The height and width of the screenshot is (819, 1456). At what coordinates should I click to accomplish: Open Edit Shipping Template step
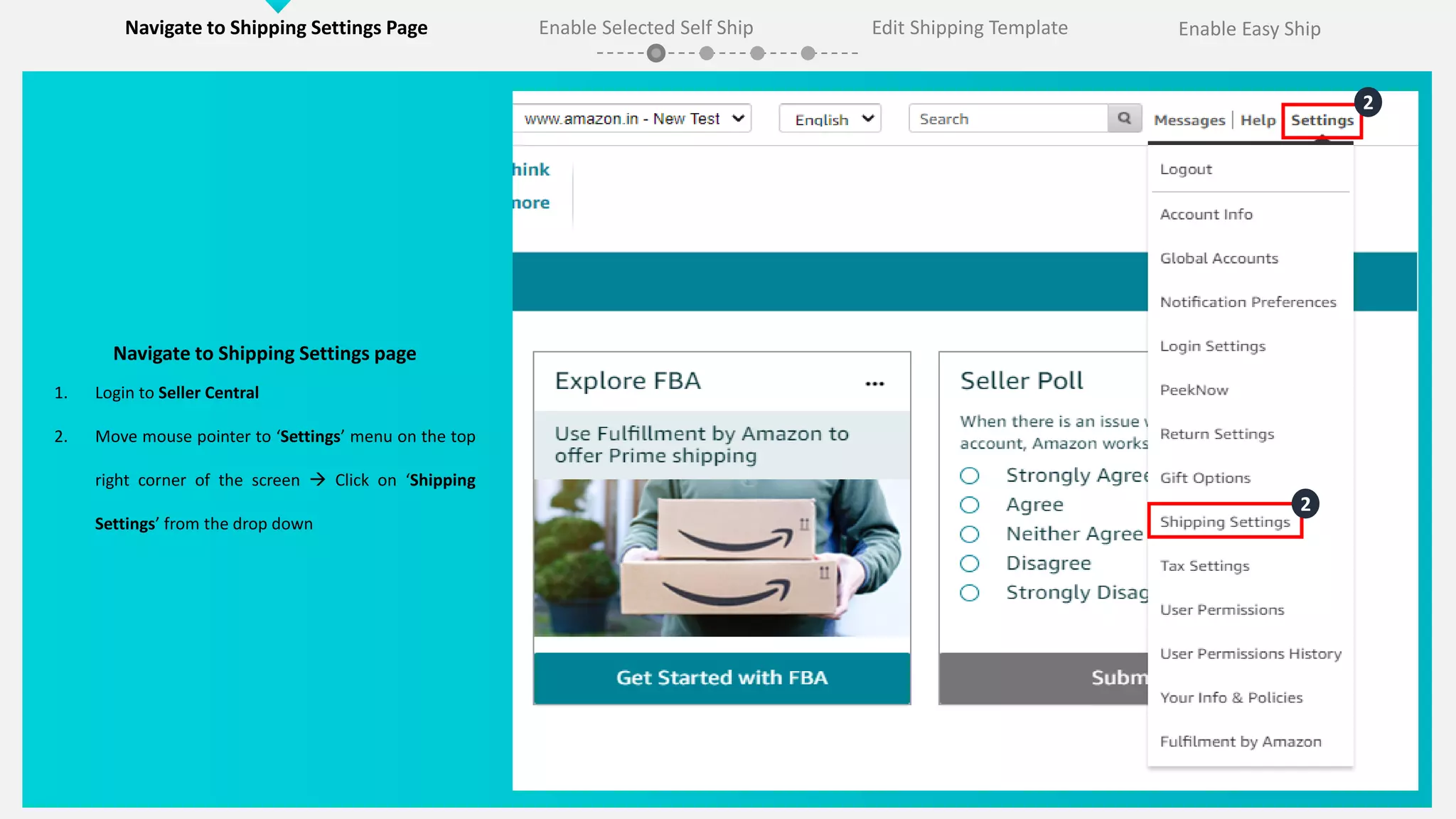[x=969, y=28]
